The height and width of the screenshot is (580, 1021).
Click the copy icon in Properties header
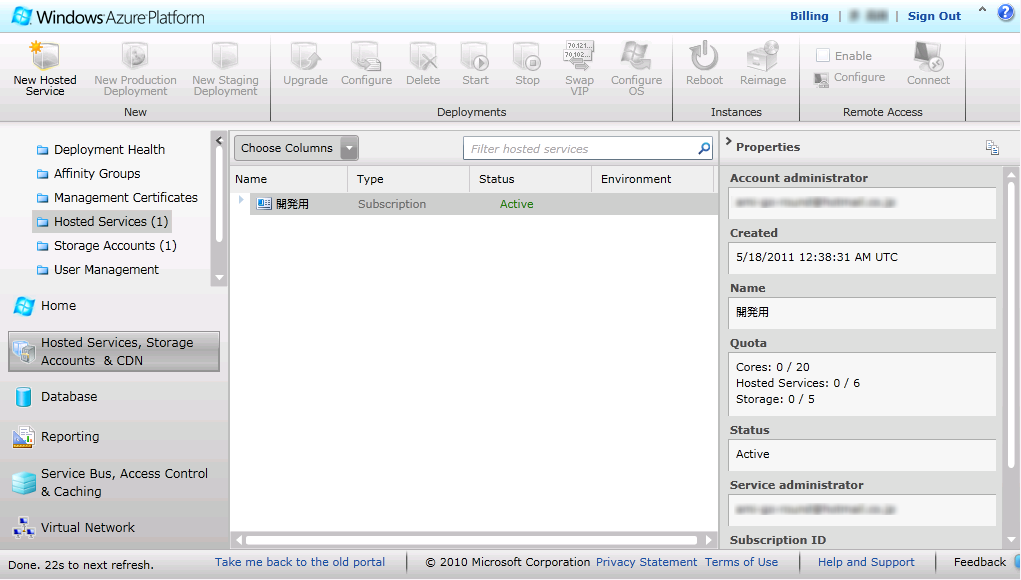coord(992,148)
